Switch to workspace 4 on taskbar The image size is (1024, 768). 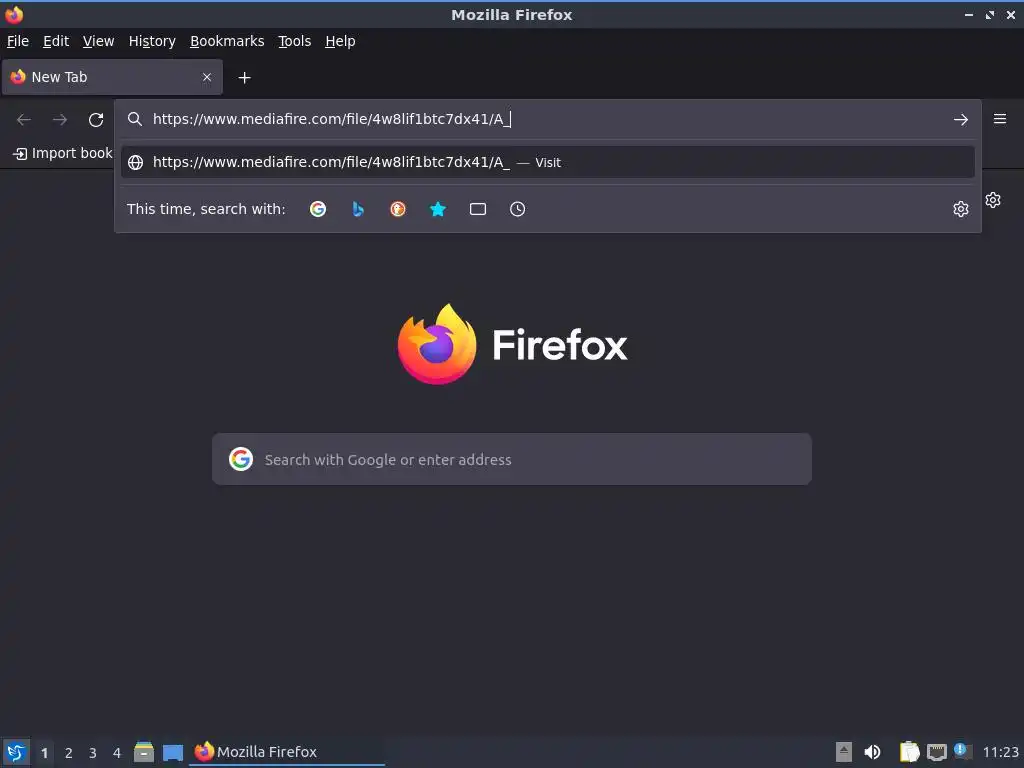[x=117, y=753]
